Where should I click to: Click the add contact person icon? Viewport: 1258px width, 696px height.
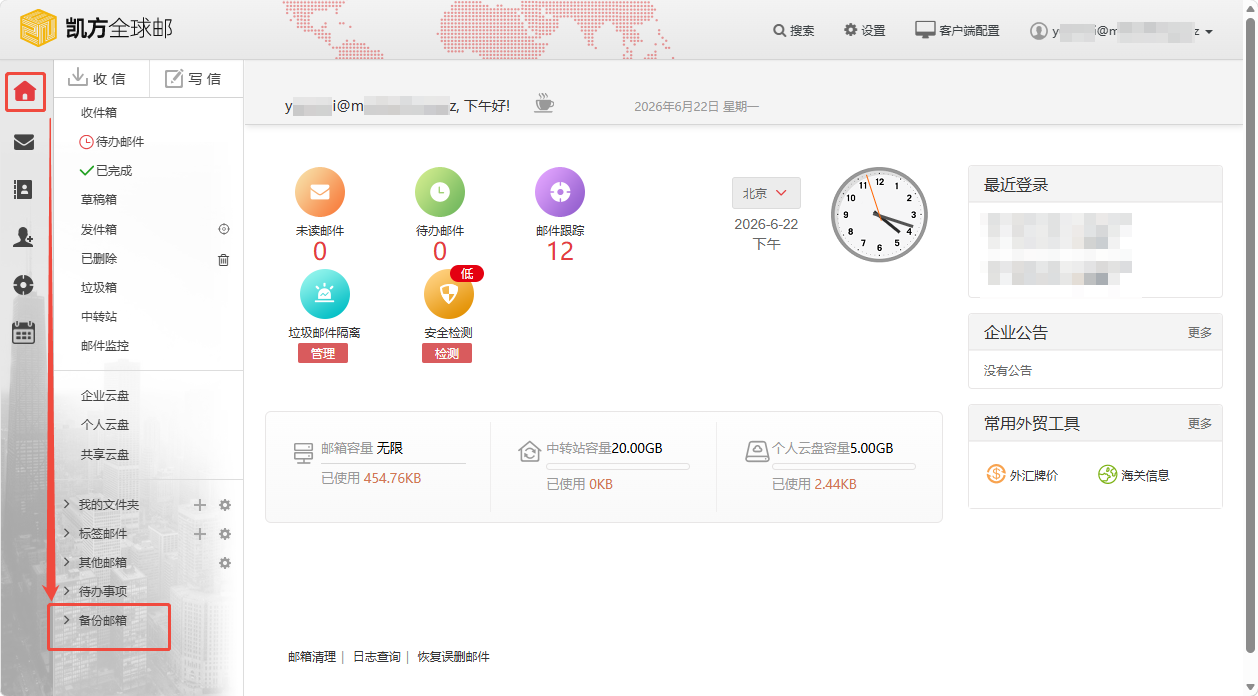click(24, 237)
